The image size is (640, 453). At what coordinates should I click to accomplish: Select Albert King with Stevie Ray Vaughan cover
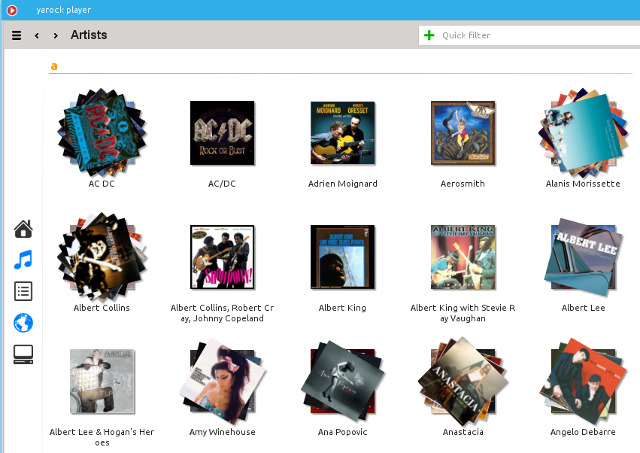[463, 257]
